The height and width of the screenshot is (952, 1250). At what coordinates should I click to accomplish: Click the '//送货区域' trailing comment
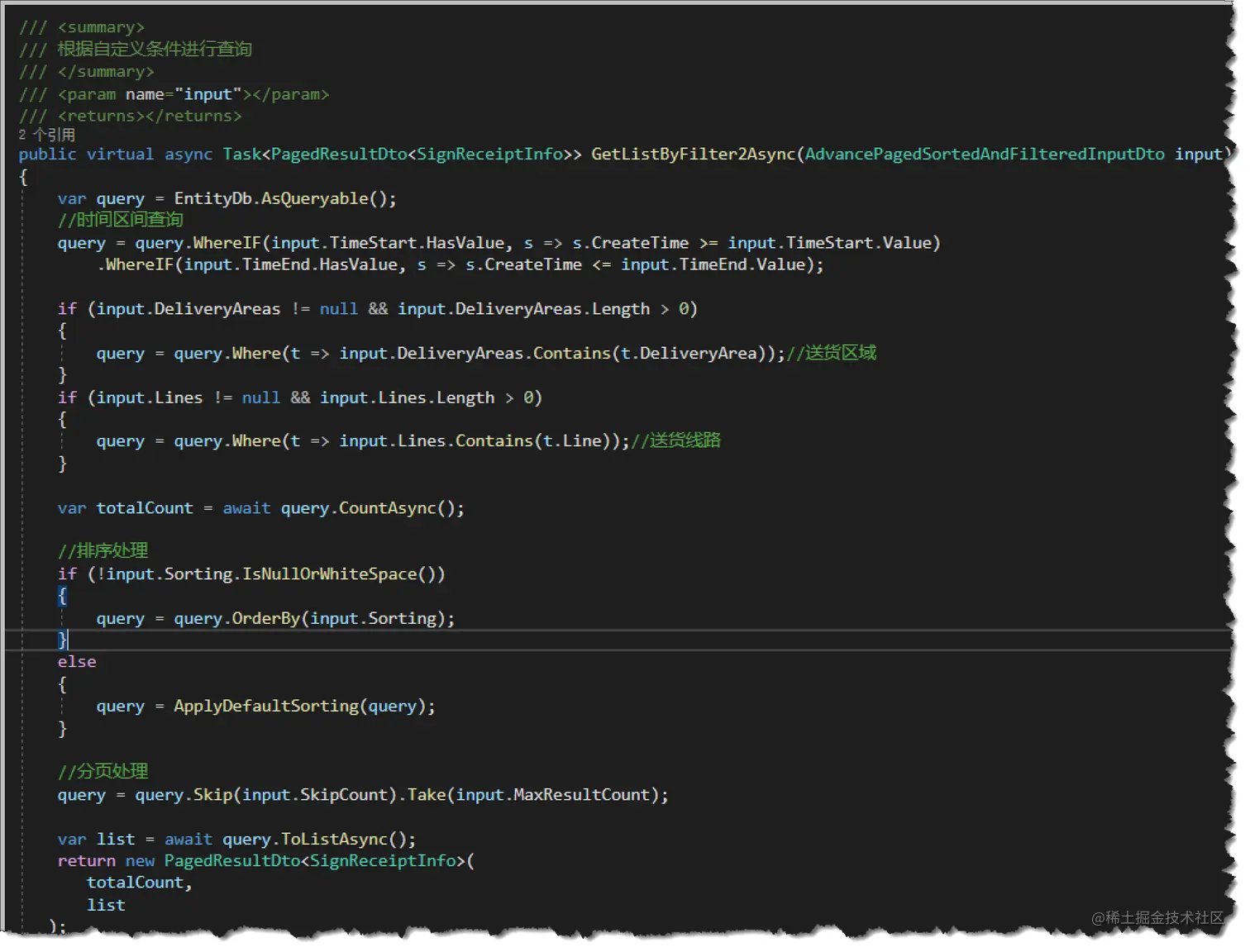[x=832, y=353]
